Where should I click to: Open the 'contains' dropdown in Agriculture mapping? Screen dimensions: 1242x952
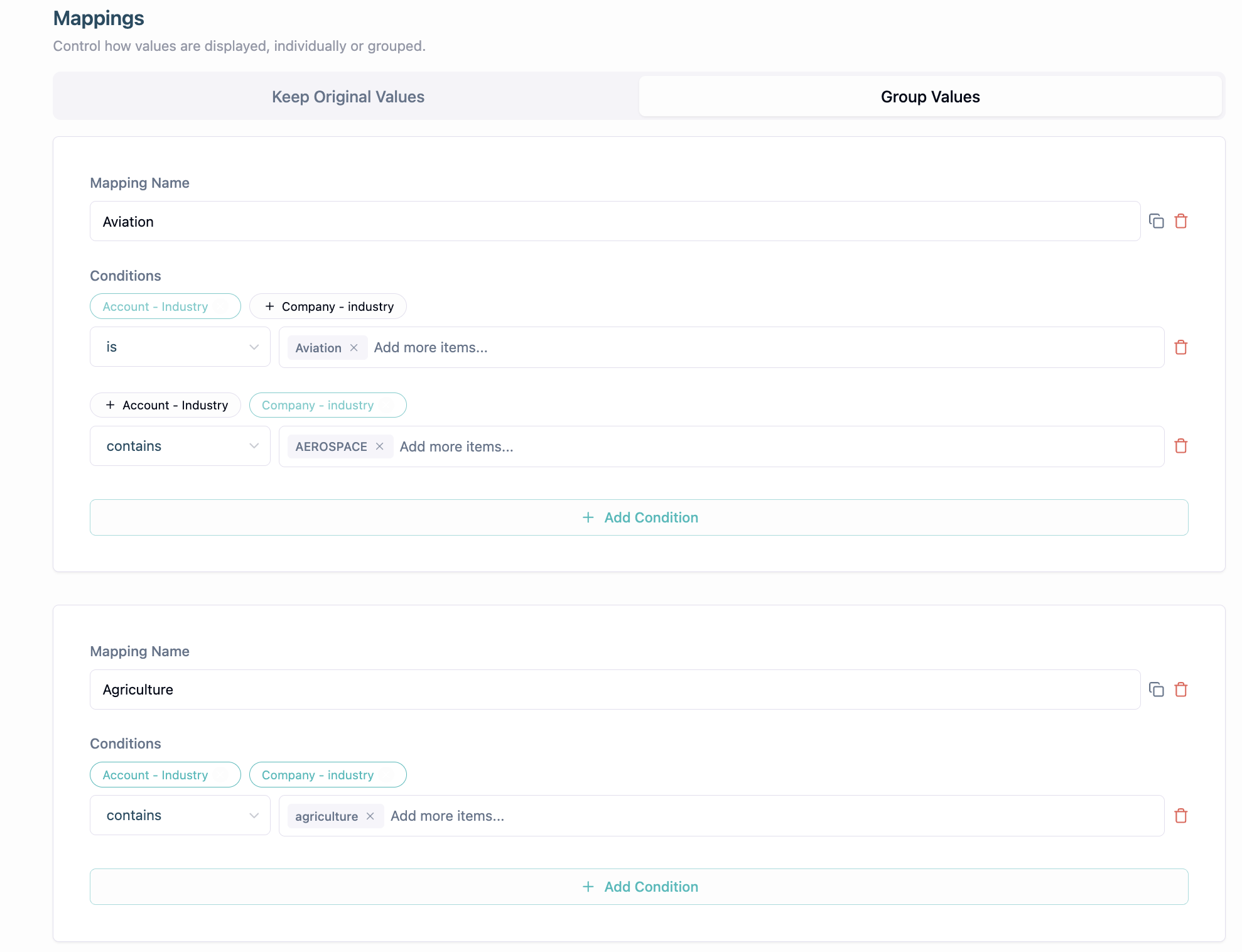click(x=180, y=815)
